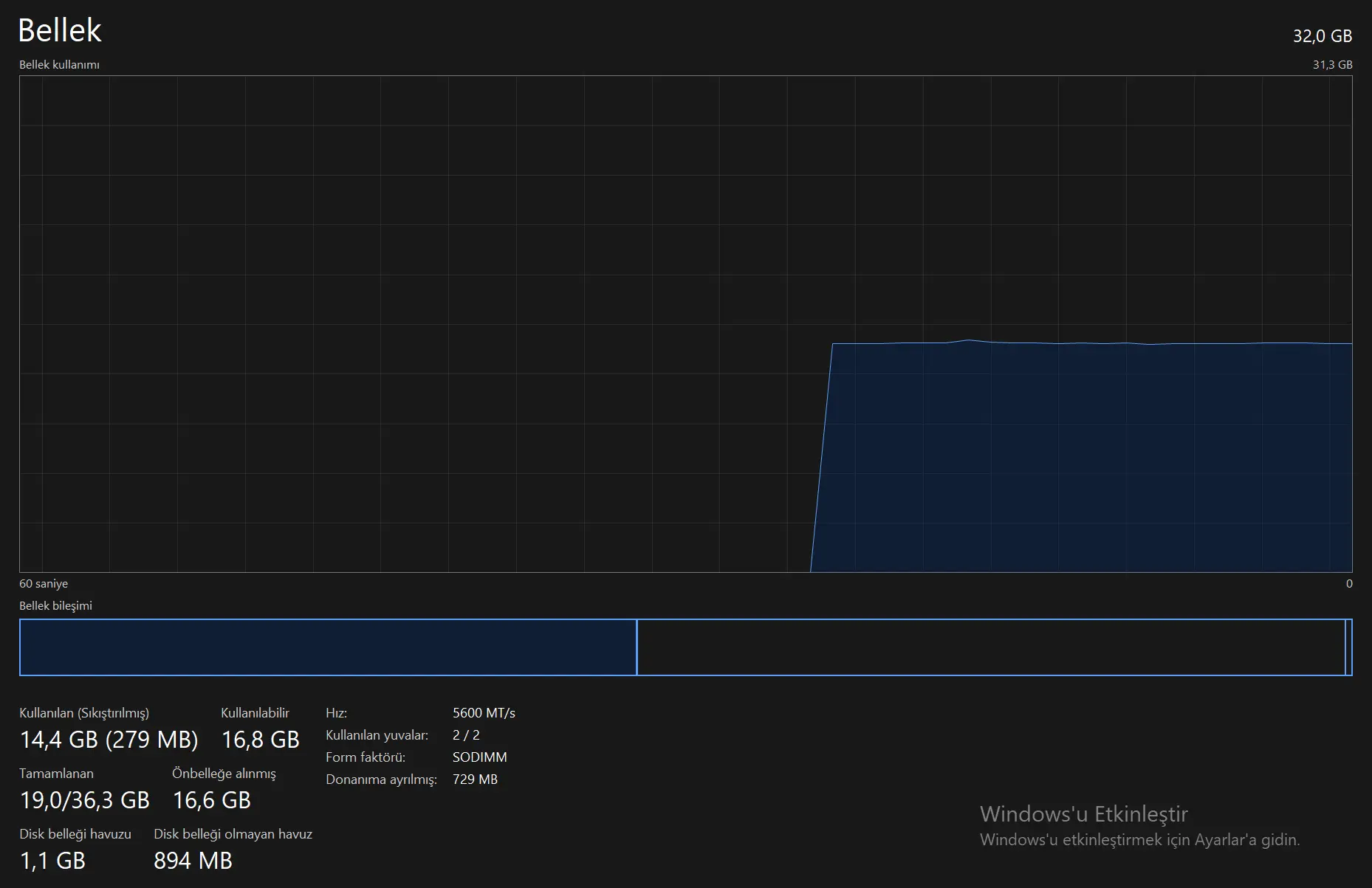Click the Bellek bileşimi label
The height and width of the screenshot is (888, 1372).
pyautogui.click(x=55, y=606)
